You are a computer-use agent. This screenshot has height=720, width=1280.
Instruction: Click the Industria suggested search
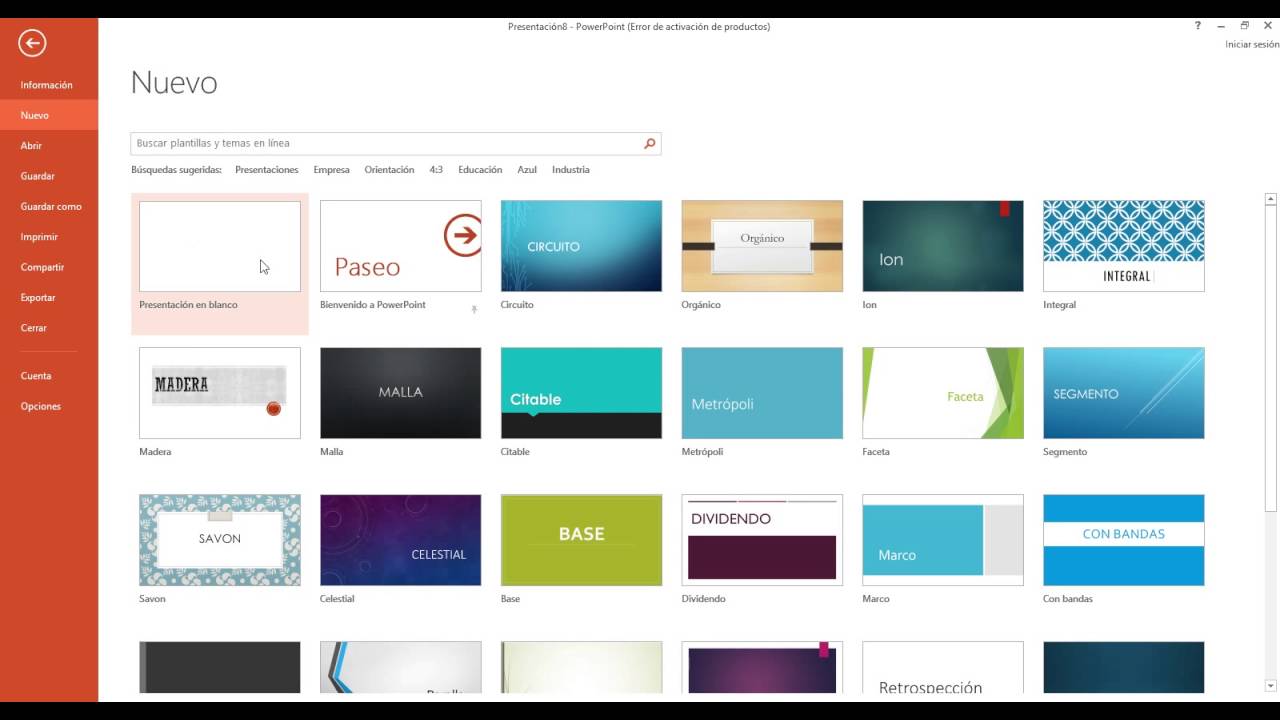coord(571,170)
